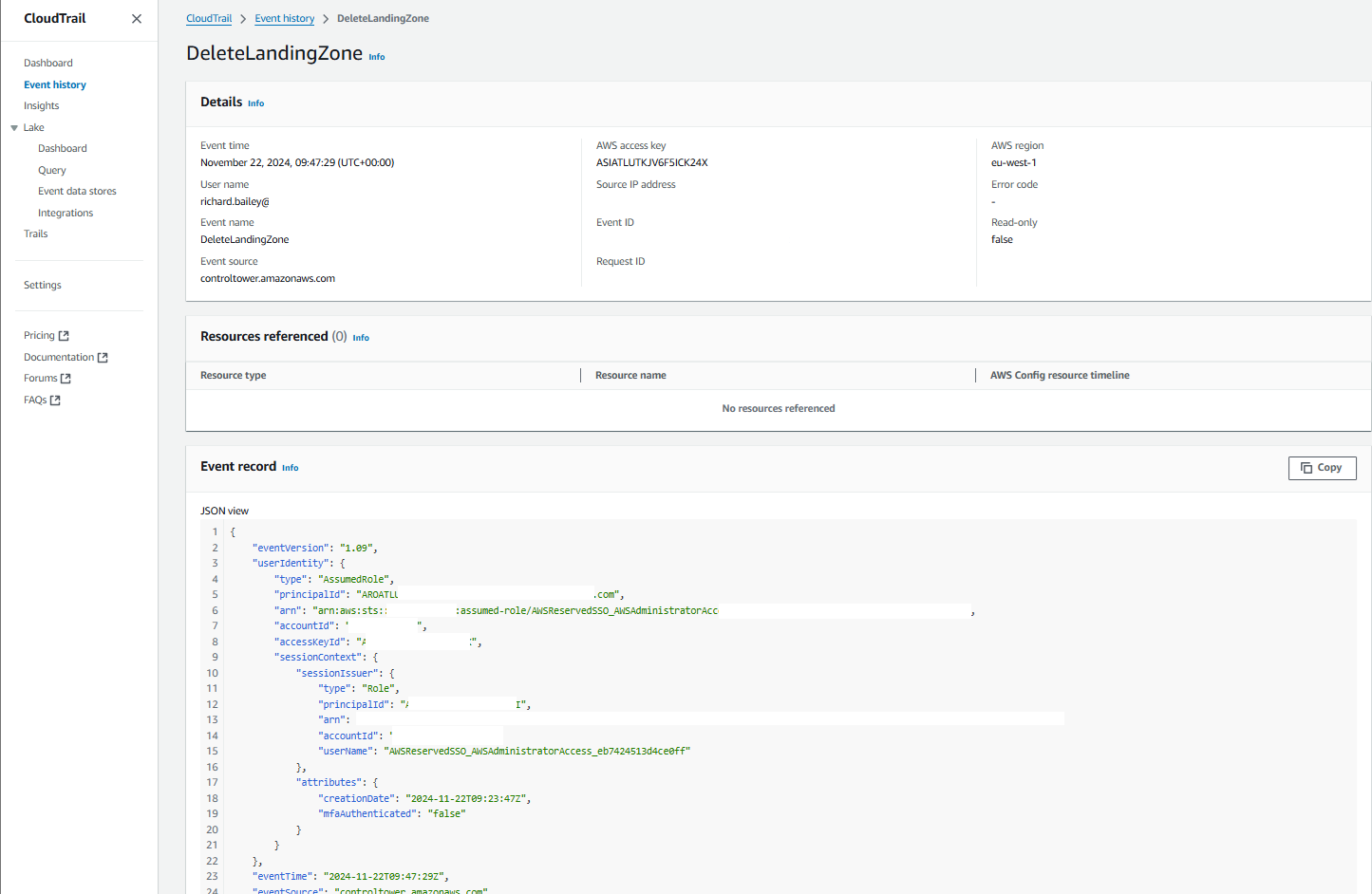This screenshot has height=894, width=1372.
Task: Click the Resource name column header
Action: (630, 376)
